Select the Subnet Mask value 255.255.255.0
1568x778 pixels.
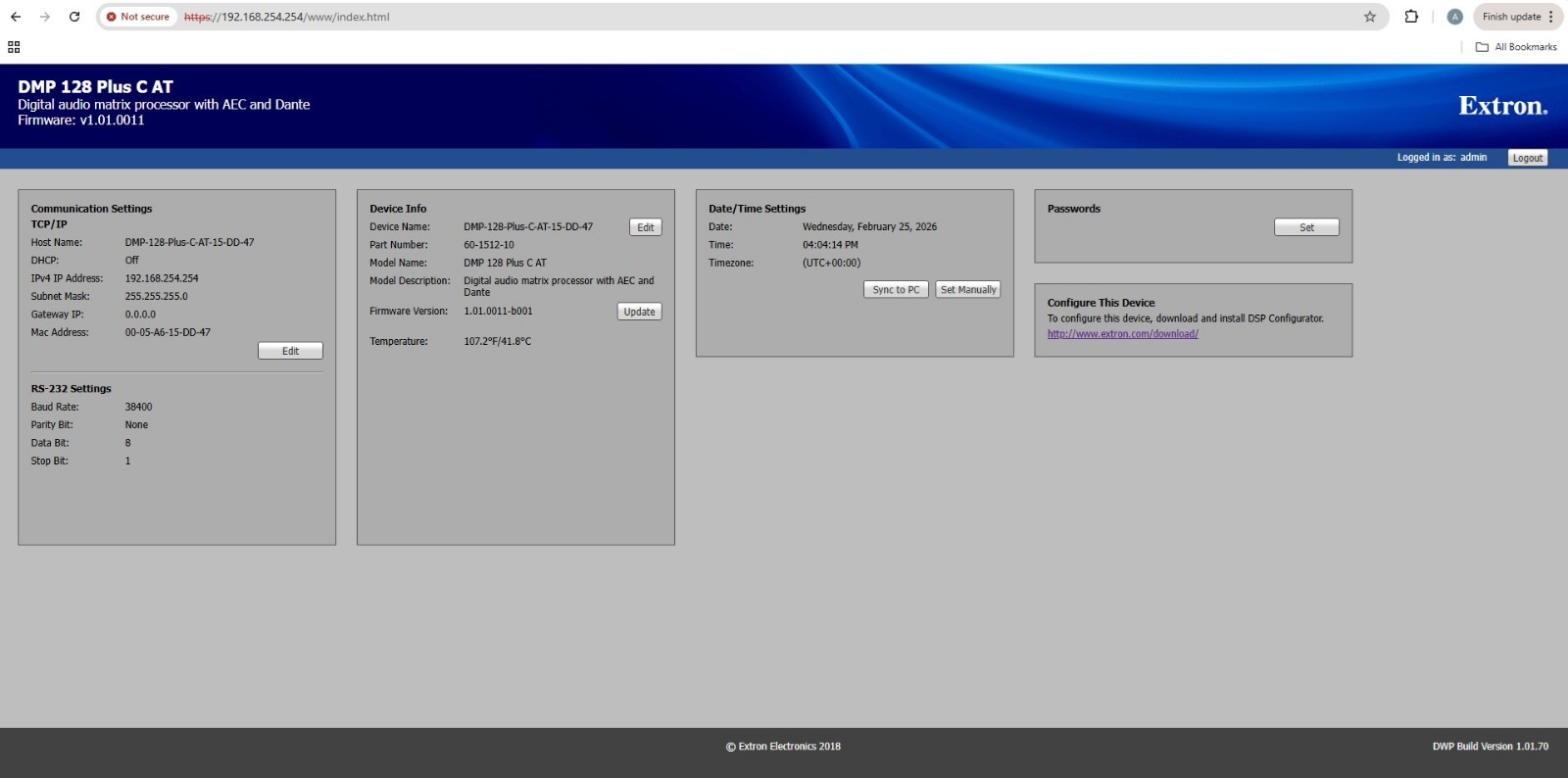(156, 296)
